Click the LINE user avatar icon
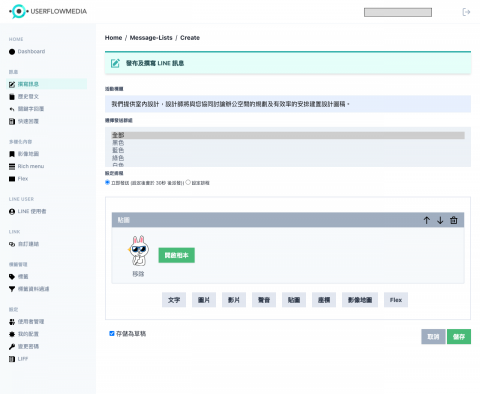The image size is (480, 394). pos(12,211)
